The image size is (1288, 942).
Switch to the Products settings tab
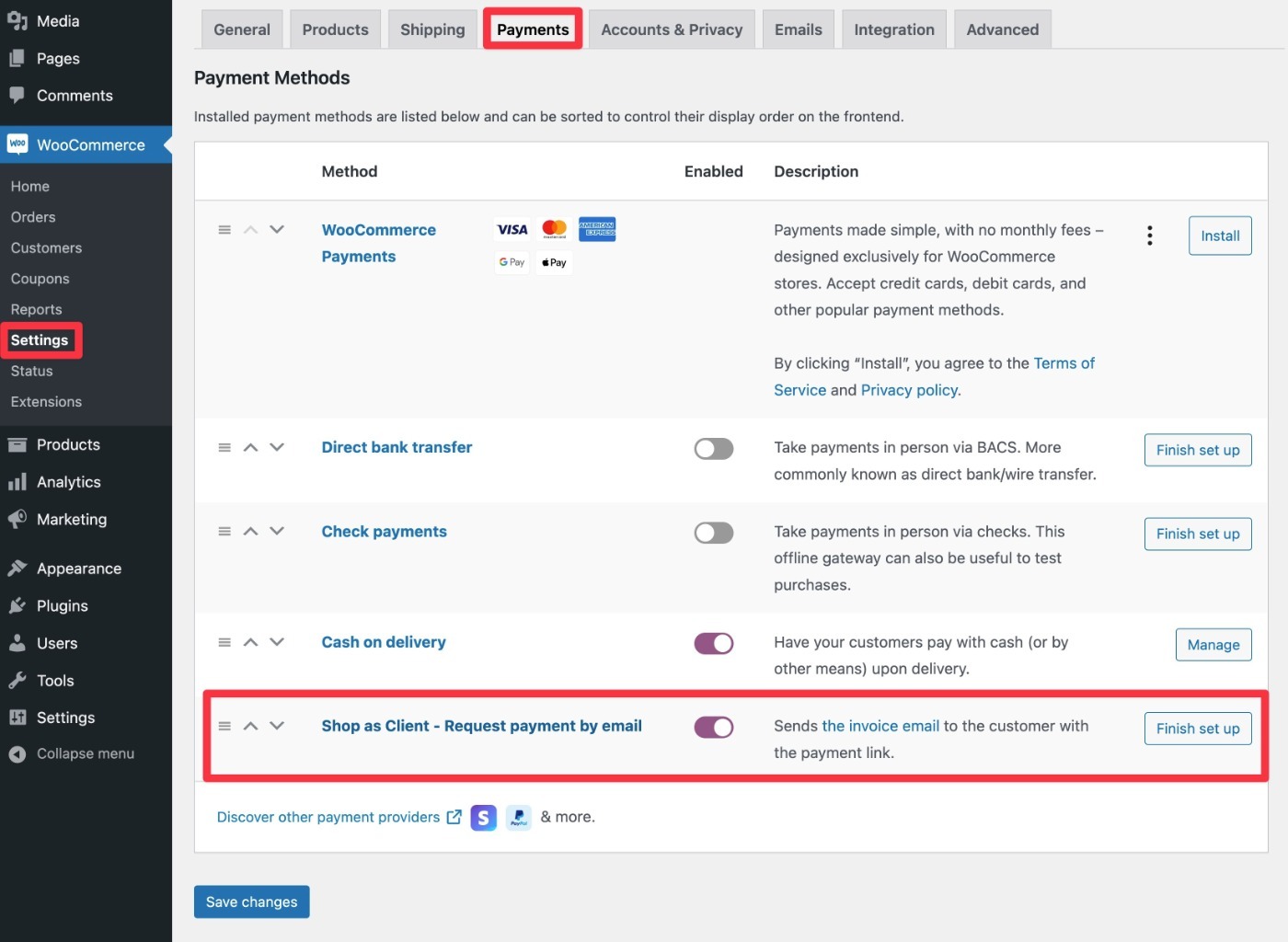click(335, 29)
